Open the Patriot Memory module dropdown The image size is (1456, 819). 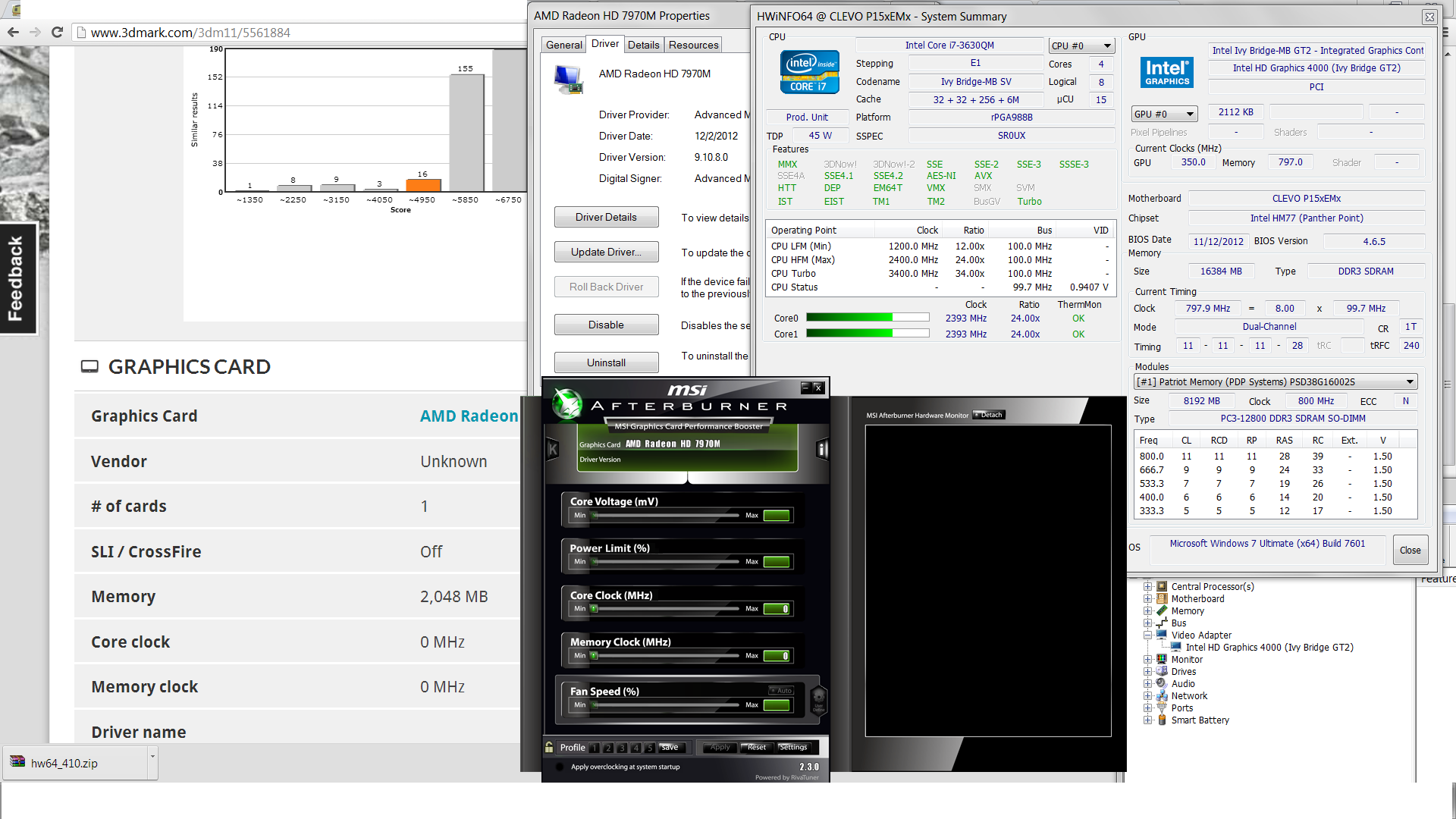(x=1276, y=381)
